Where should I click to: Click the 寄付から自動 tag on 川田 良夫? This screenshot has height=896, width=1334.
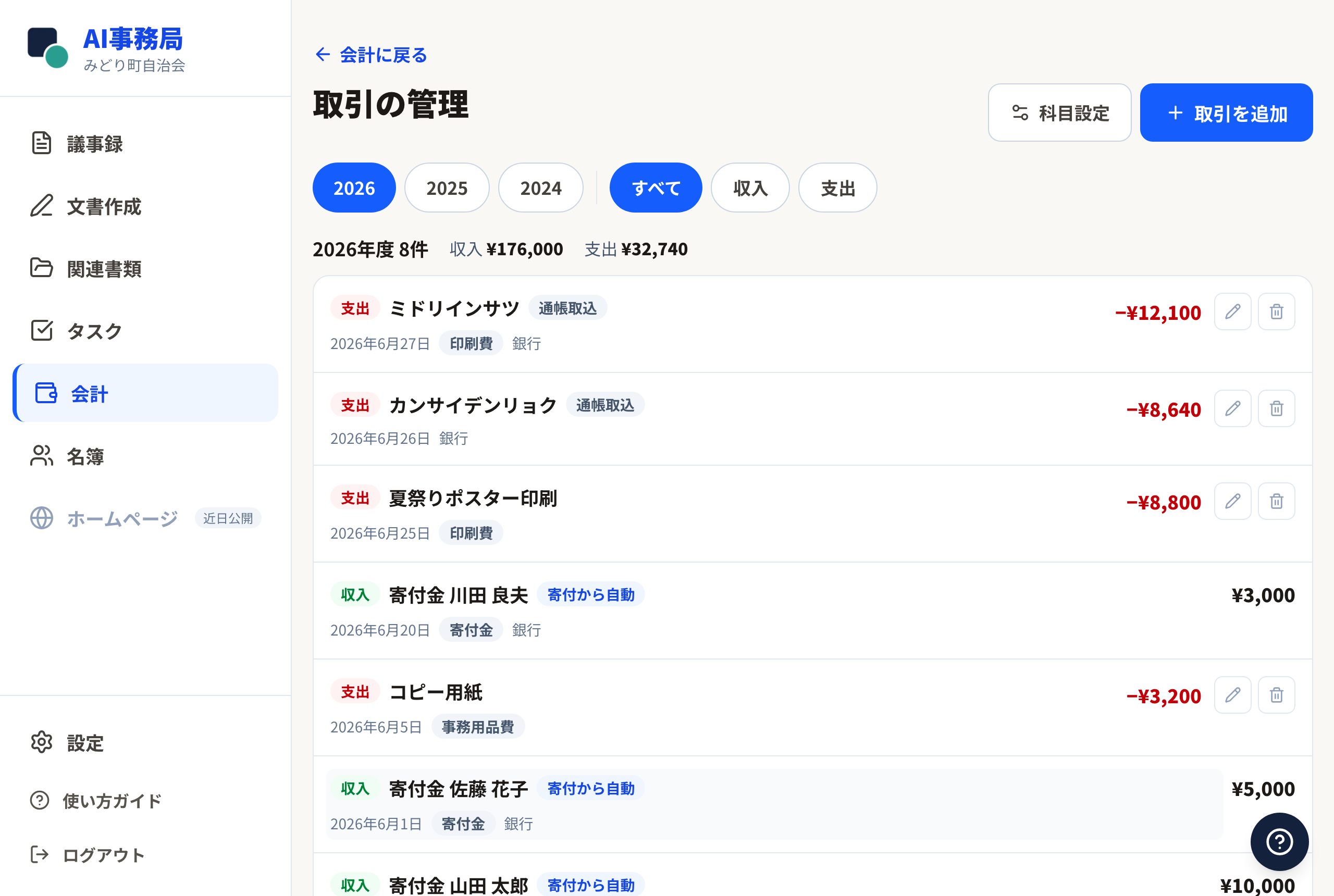pos(590,594)
